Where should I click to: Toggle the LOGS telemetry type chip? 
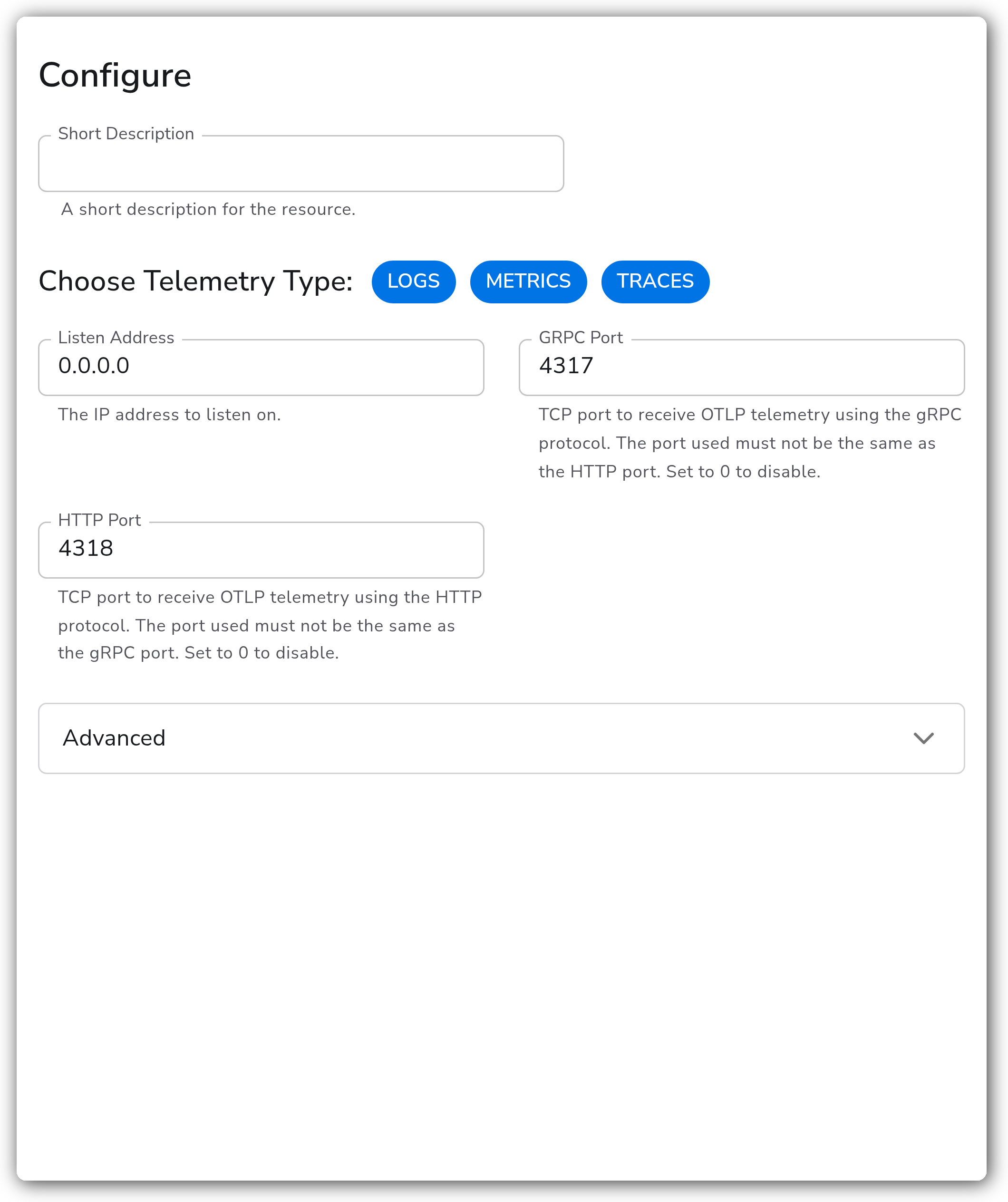click(413, 281)
